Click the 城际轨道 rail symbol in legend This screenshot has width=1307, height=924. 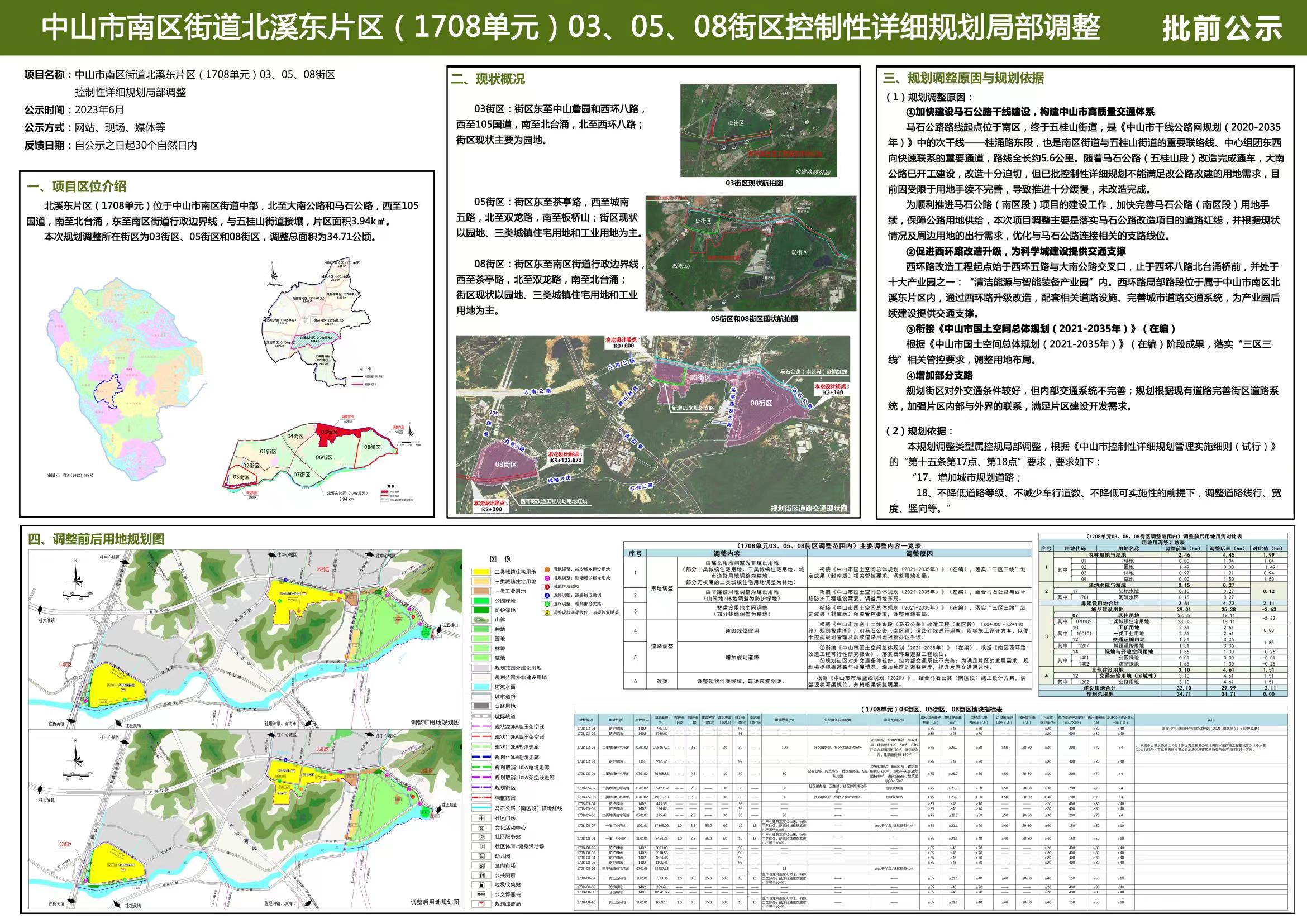(x=481, y=716)
